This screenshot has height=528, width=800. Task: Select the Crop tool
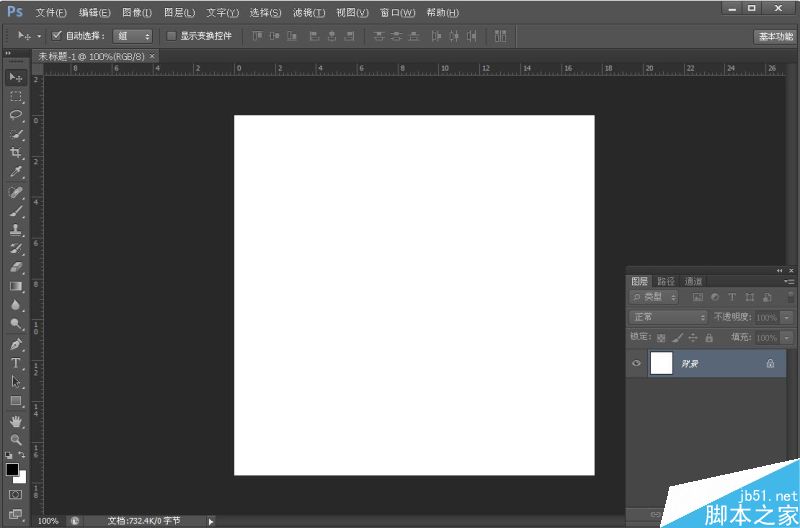tap(16, 153)
